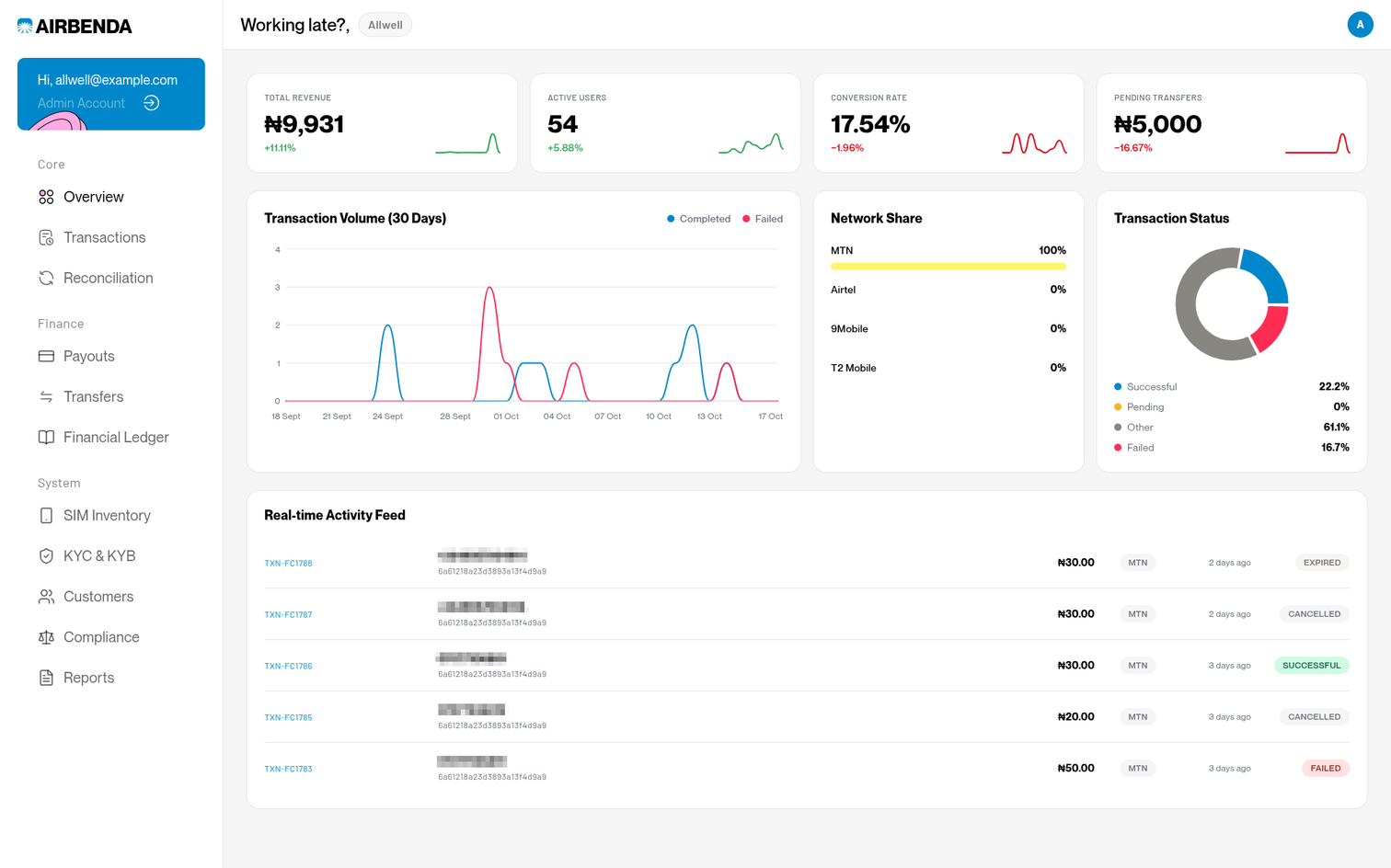1391x868 pixels.
Task: Click the Compliance scales icon
Action: [46, 636]
